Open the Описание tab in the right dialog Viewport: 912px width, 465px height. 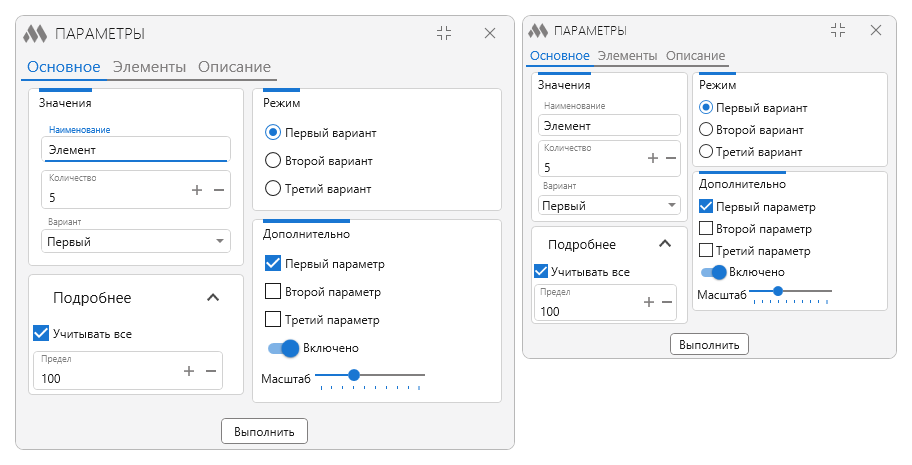coord(696,56)
